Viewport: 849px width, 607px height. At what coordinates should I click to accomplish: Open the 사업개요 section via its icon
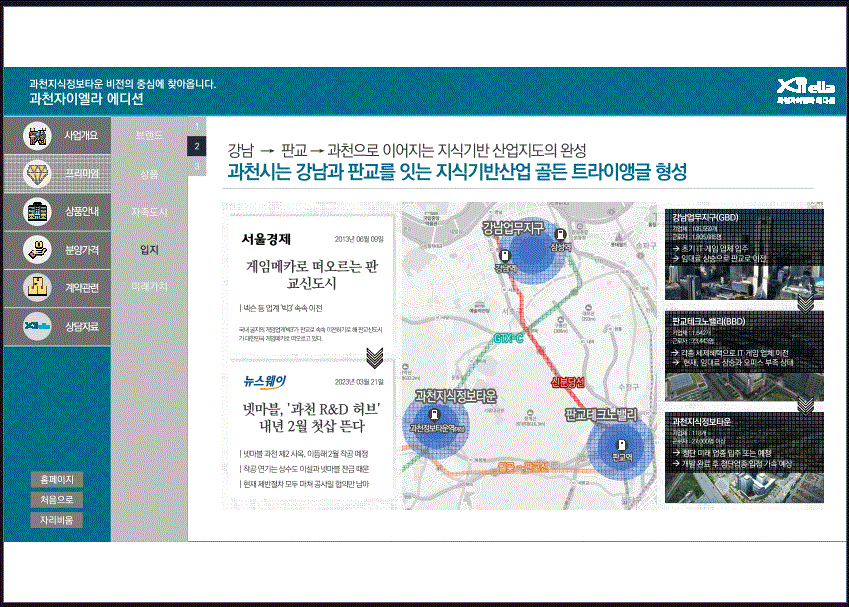pyautogui.click(x=37, y=135)
